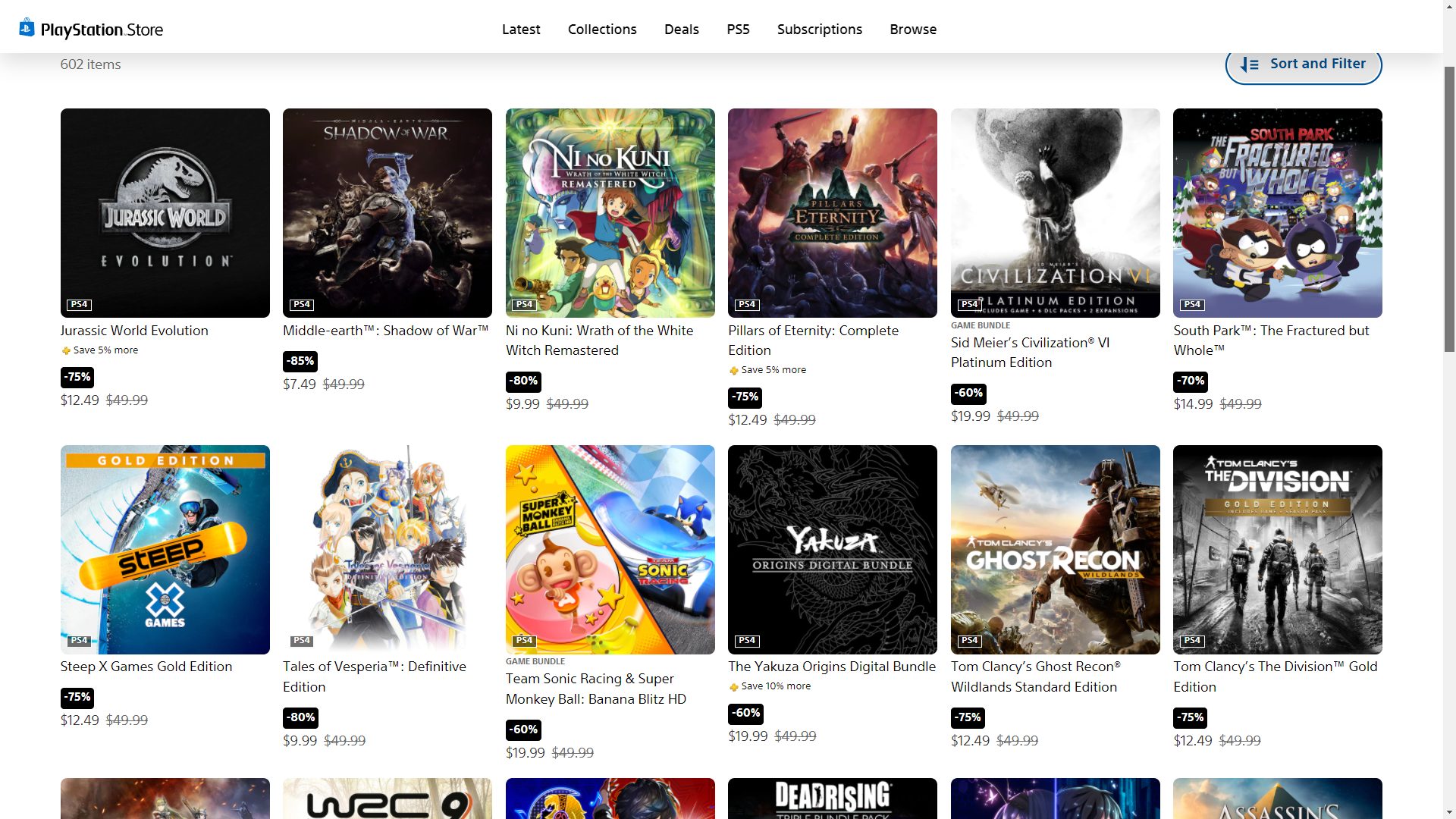1456x819 pixels.
Task: Click PS4 badge on Ghost Recon Wildlands cover
Action: [x=969, y=641]
